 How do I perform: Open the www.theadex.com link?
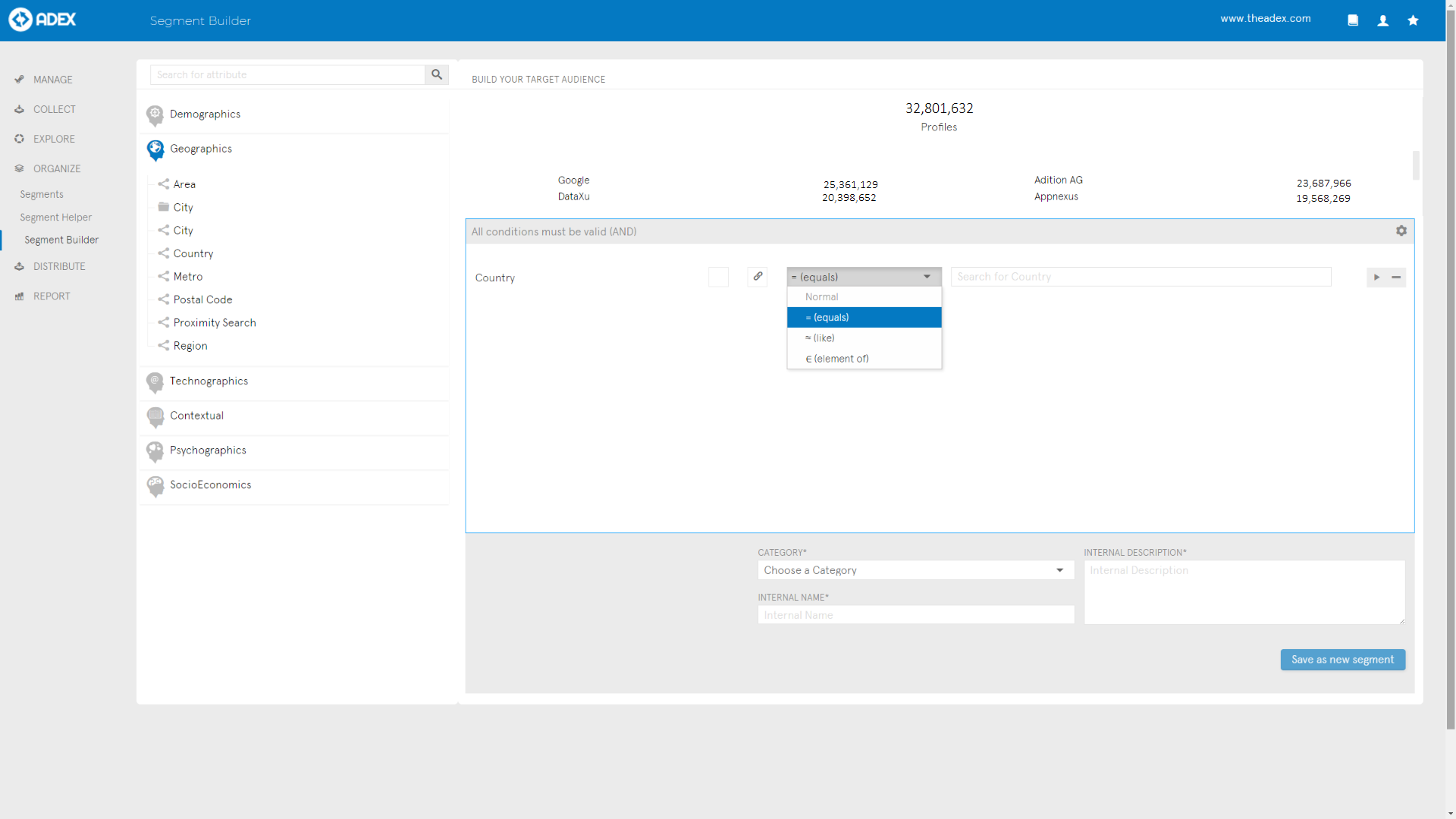click(x=1265, y=19)
